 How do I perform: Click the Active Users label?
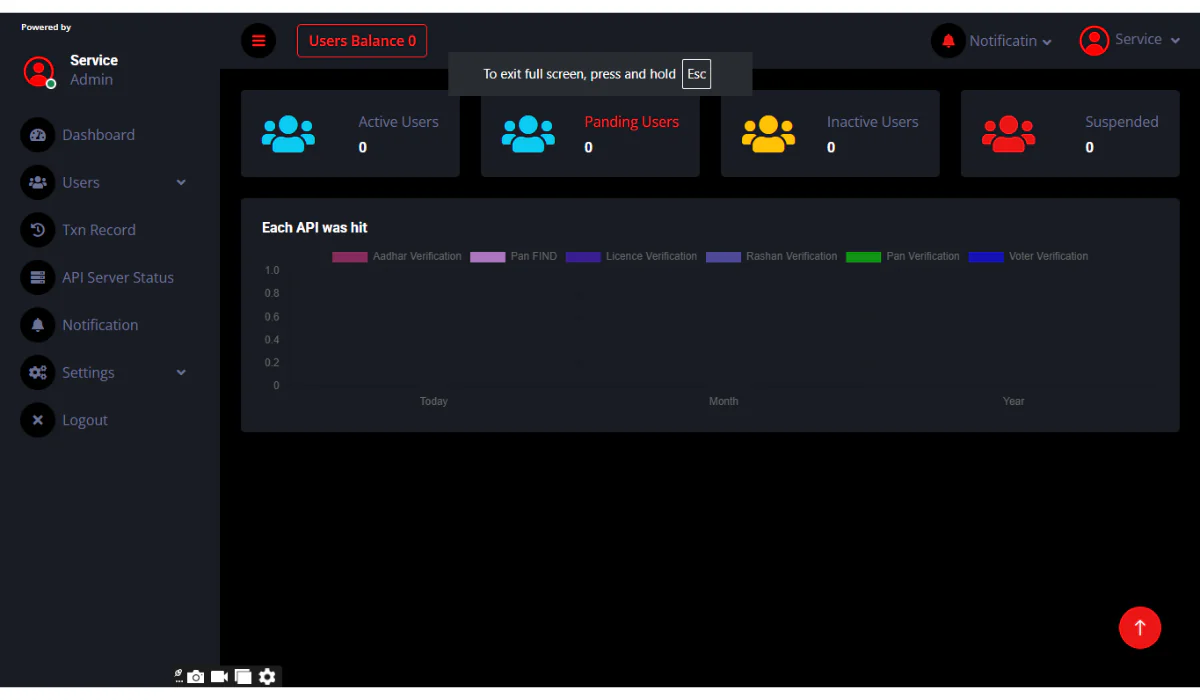[399, 122]
